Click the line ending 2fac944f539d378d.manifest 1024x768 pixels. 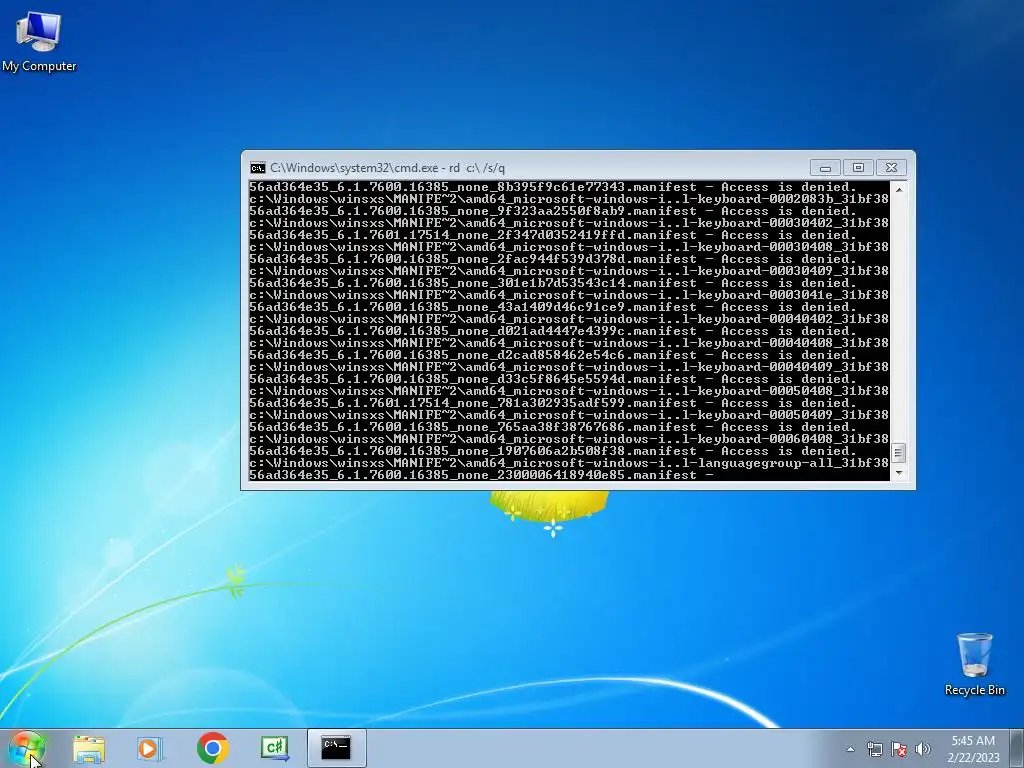click(552, 259)
